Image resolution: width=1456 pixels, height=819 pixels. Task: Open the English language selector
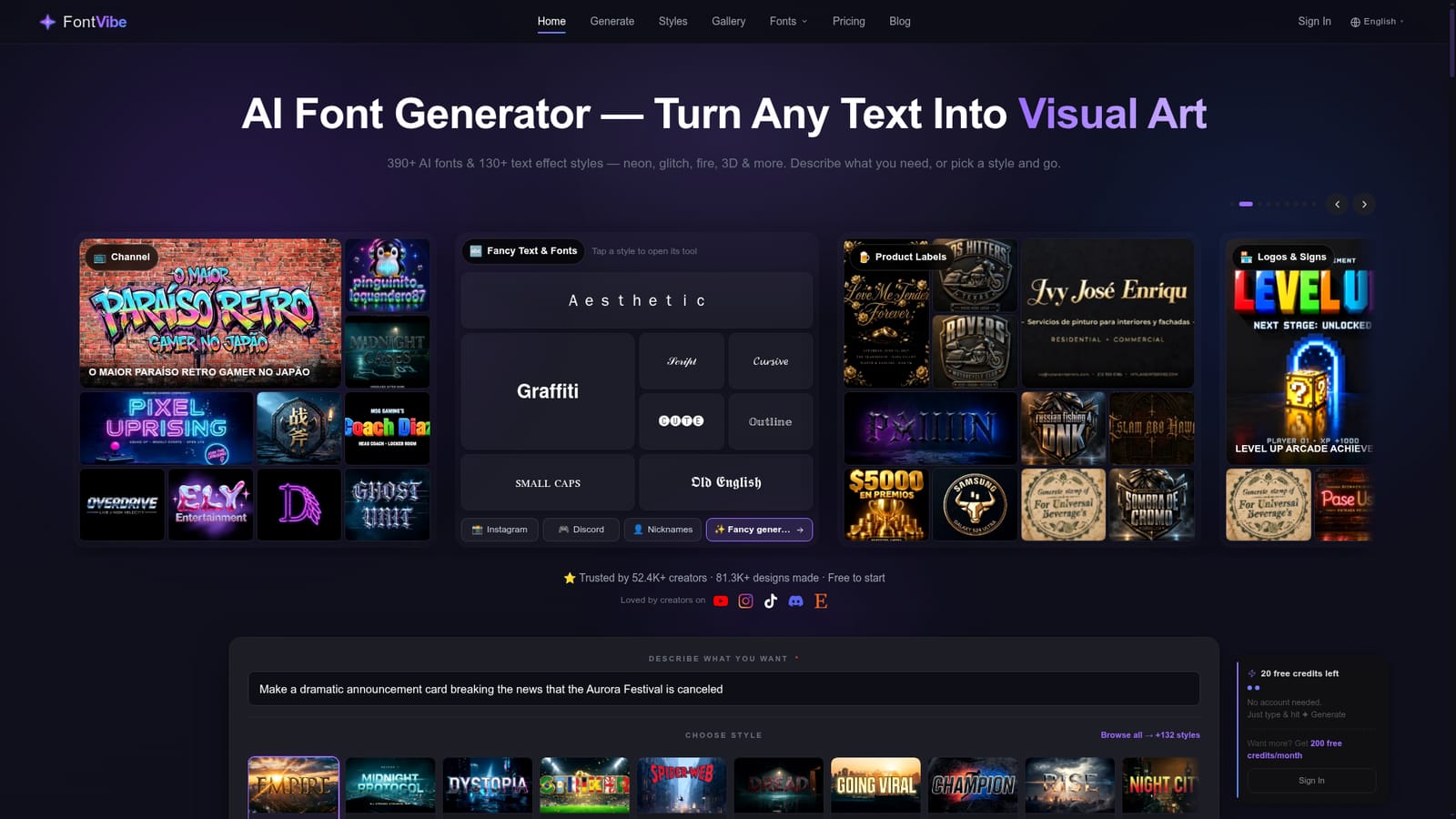pyautogui.click(x=1377, y=22)
